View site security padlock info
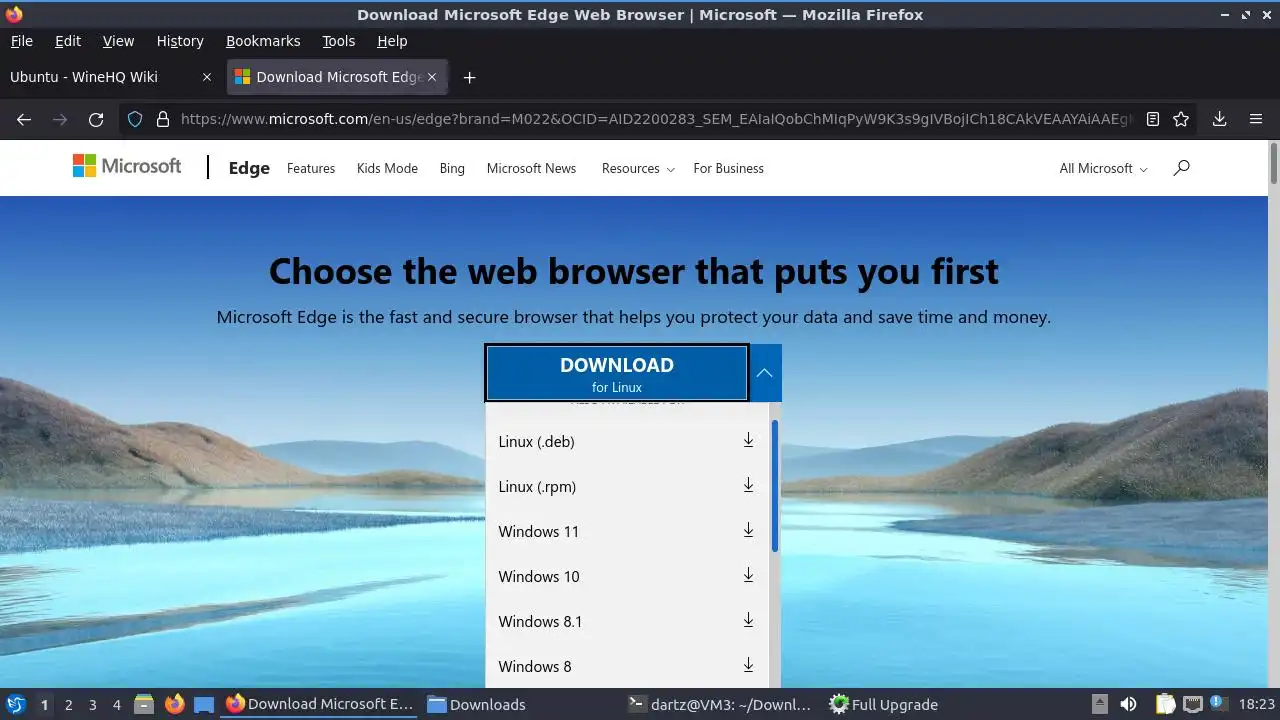Viewport: 1280px width, 720px height. (163, 119)
